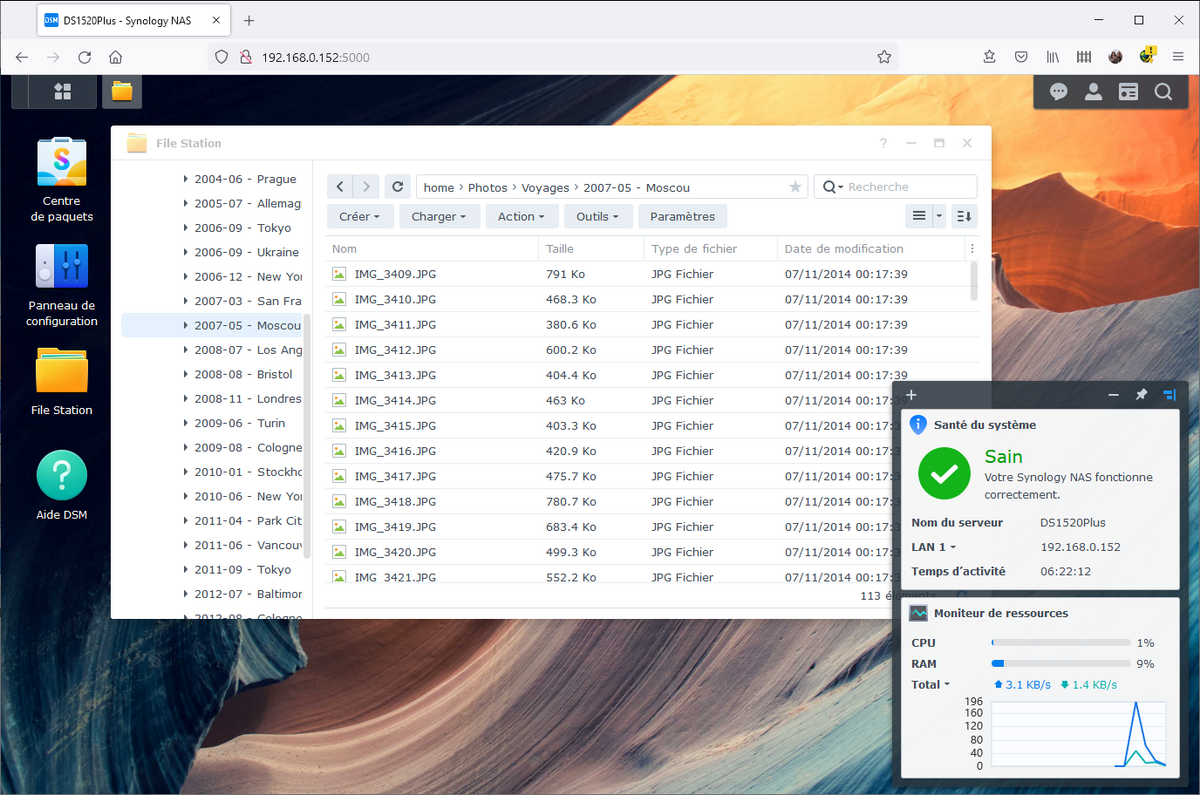Open the DSM user options icon
Screen dimensions: 1200x795
[x=1094, y=92]
